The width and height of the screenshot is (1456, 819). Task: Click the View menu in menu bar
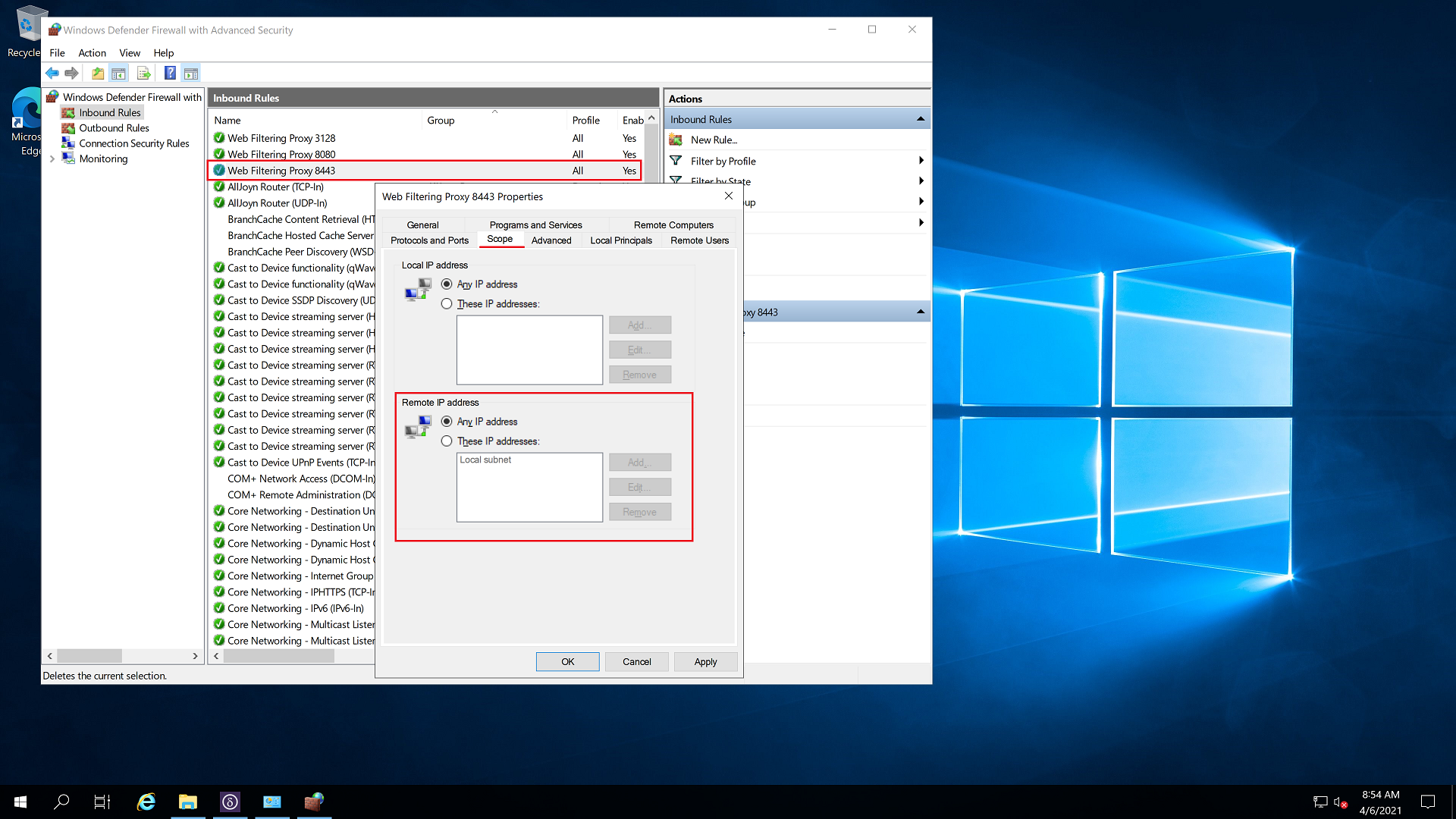pyautogui.click(x=127, y=53)
